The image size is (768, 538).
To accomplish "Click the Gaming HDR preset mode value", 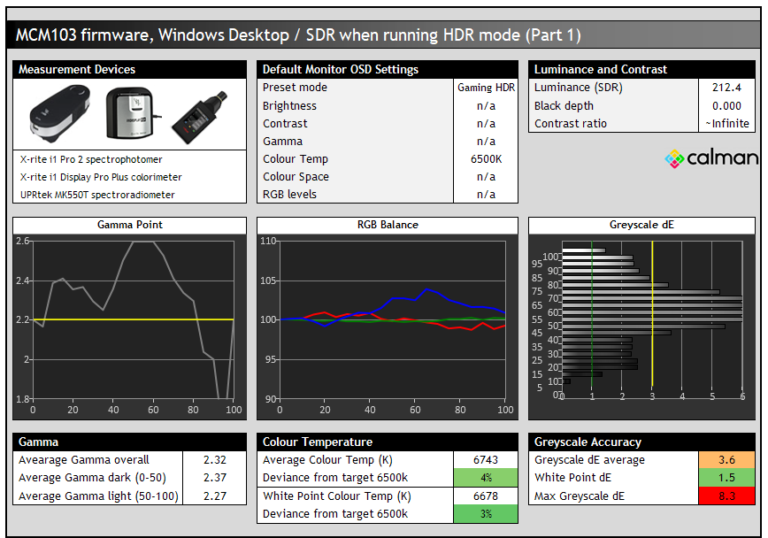I will 486,88.
